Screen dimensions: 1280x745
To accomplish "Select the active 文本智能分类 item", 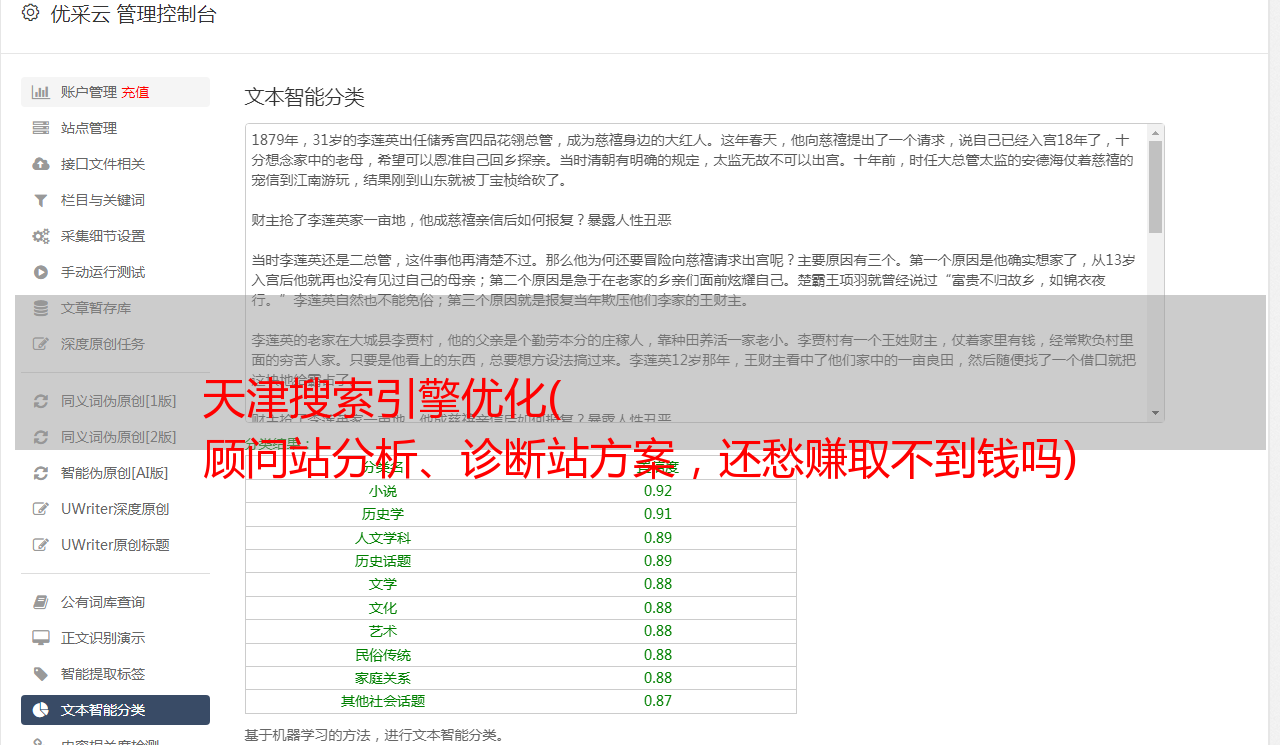I will (115, 710).
